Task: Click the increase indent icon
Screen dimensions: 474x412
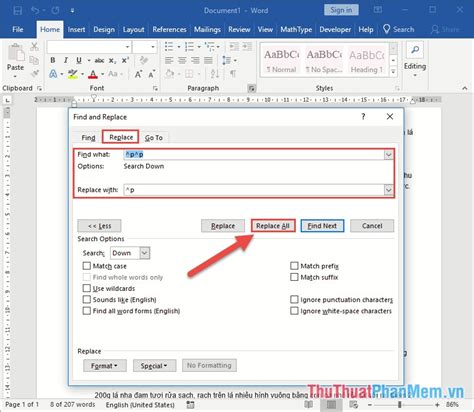Action: tap(247, 47)
